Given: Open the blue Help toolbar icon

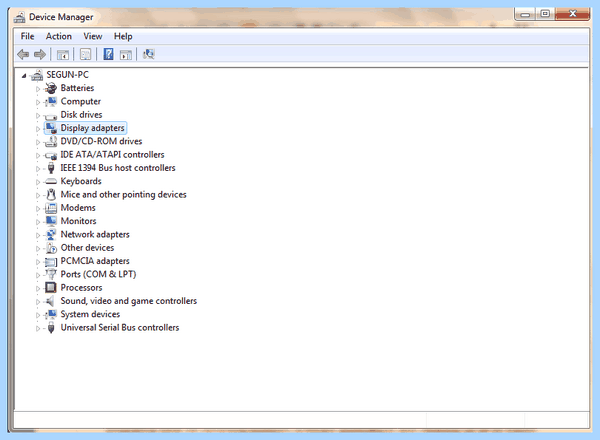Looking at the screenshot, I should pos(108,54).
